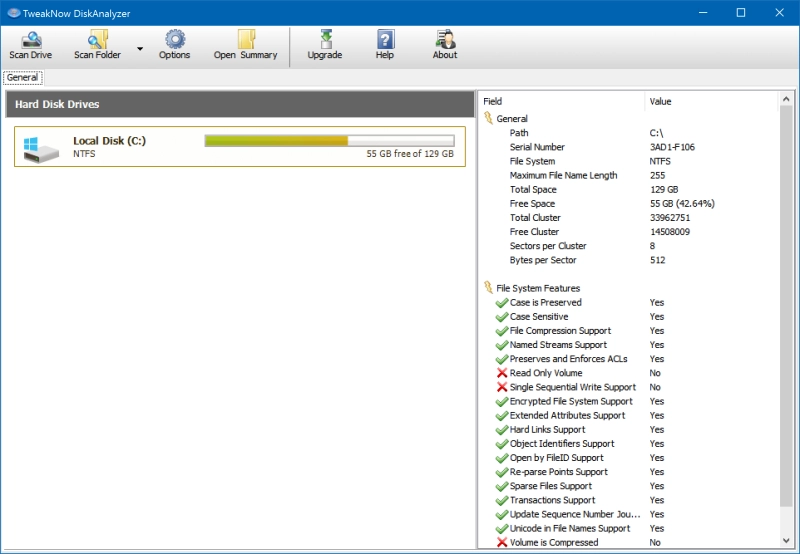Click the File System Features group icon

click(x=488, y=288)
